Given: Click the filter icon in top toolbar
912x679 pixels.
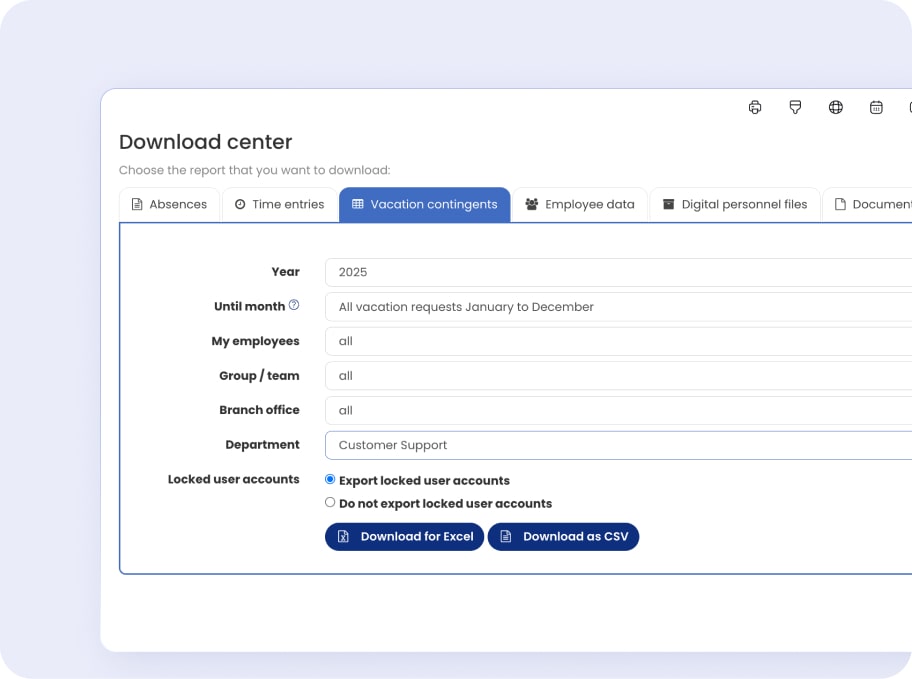Looking at the screenshot, I should coord(795,107).
